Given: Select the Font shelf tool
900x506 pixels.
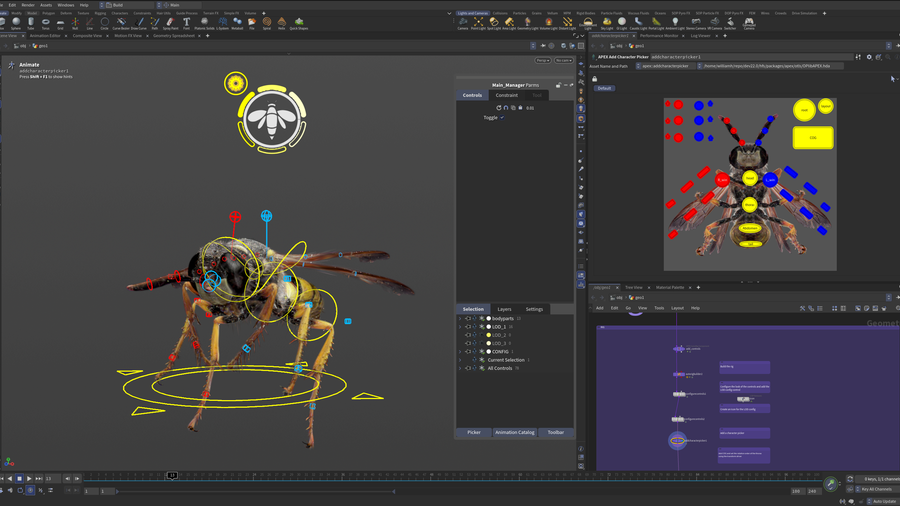Looking at the screenshot, I should (x=187, y=23).
